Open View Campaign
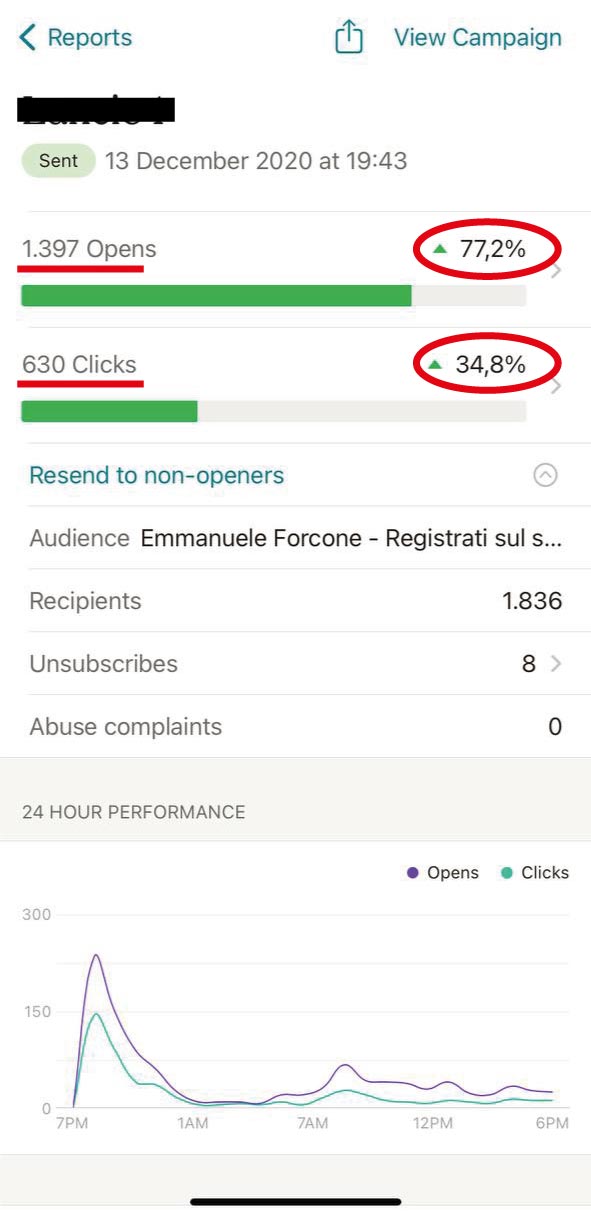This screenshot has width=591, height=1216. click(x=478, y=38)
